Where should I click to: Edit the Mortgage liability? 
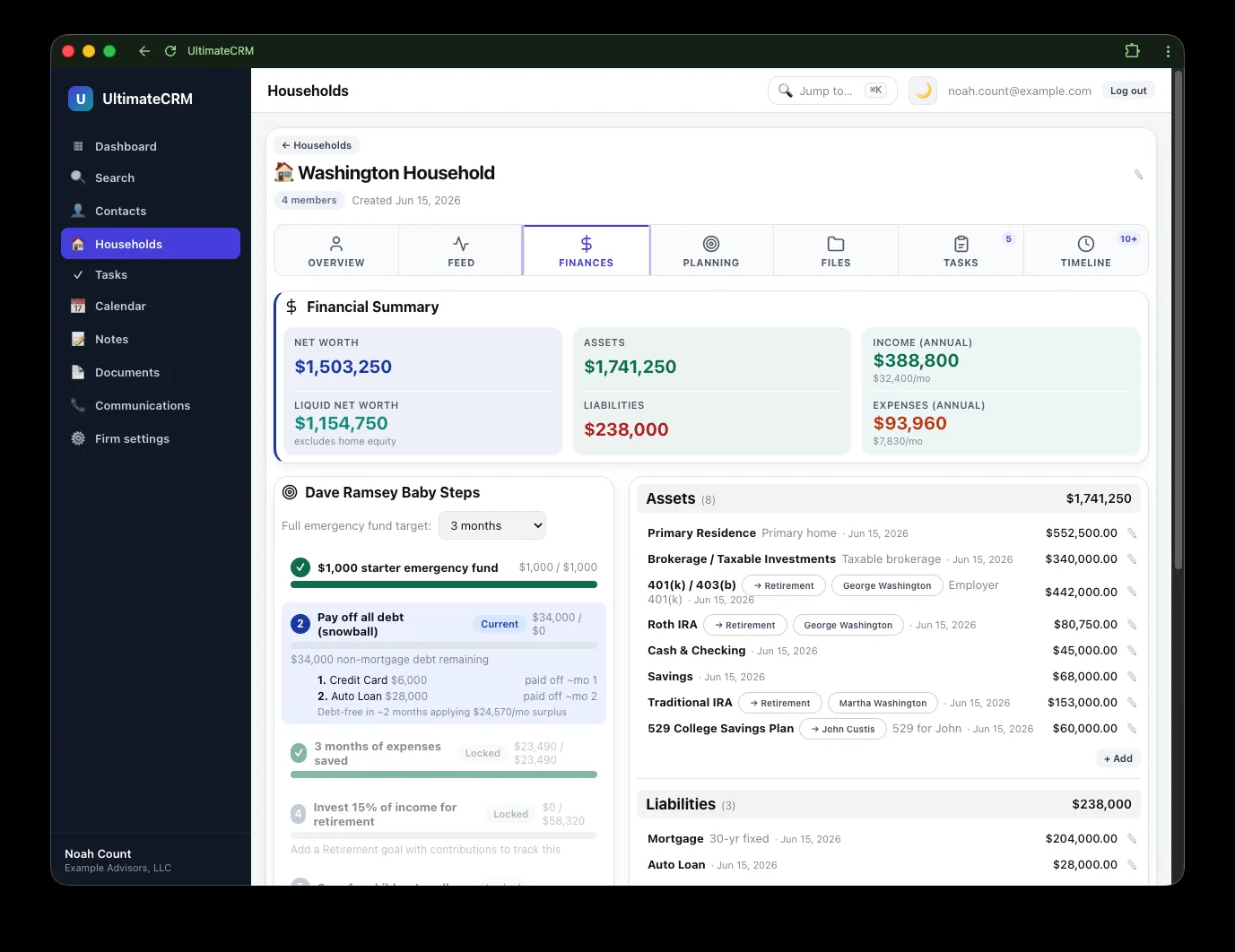[x=1132, y=839]
